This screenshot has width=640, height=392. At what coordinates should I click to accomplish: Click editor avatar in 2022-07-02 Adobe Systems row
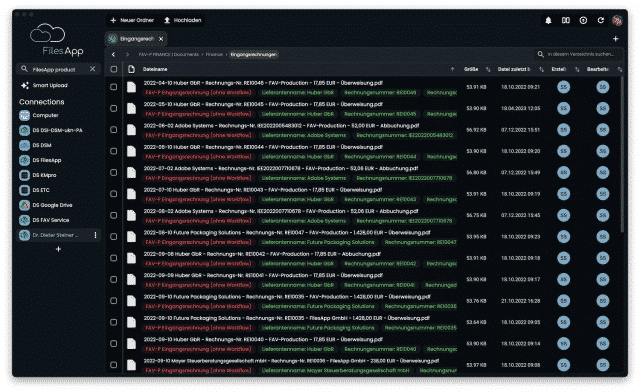603,172
